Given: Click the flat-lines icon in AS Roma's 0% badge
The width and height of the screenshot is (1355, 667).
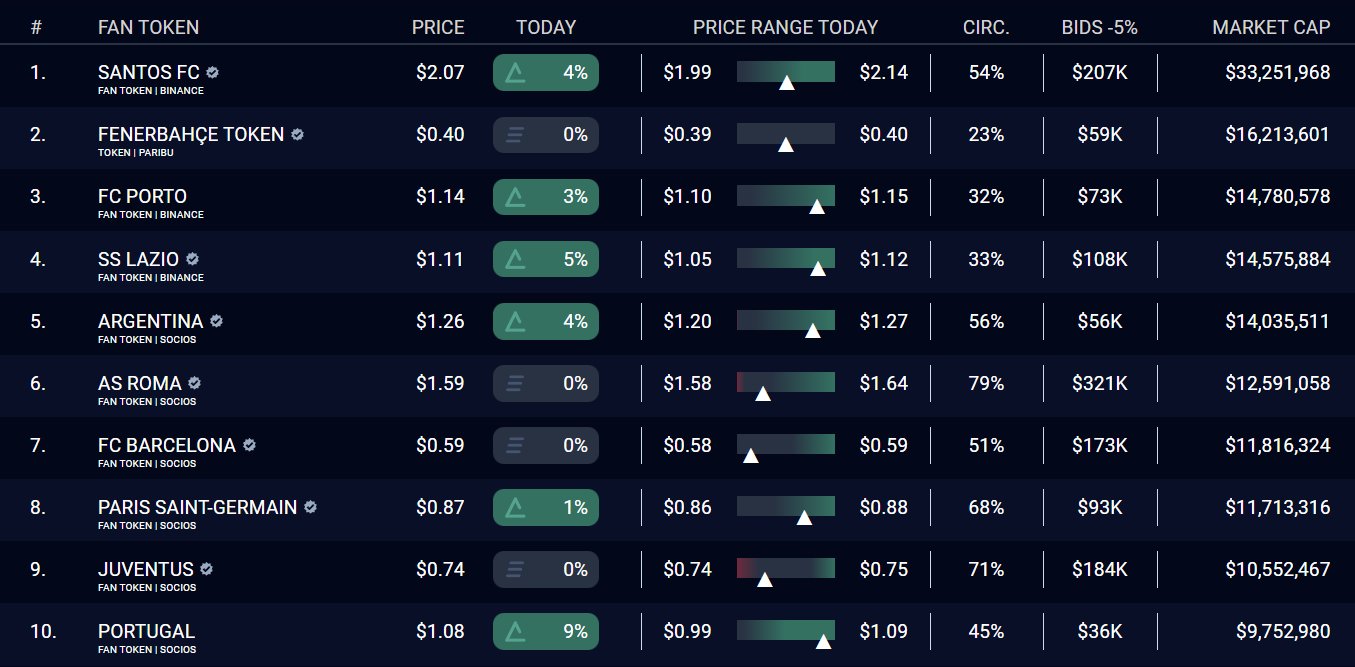Looking at the screenshot, I should [x=515, y=383].
